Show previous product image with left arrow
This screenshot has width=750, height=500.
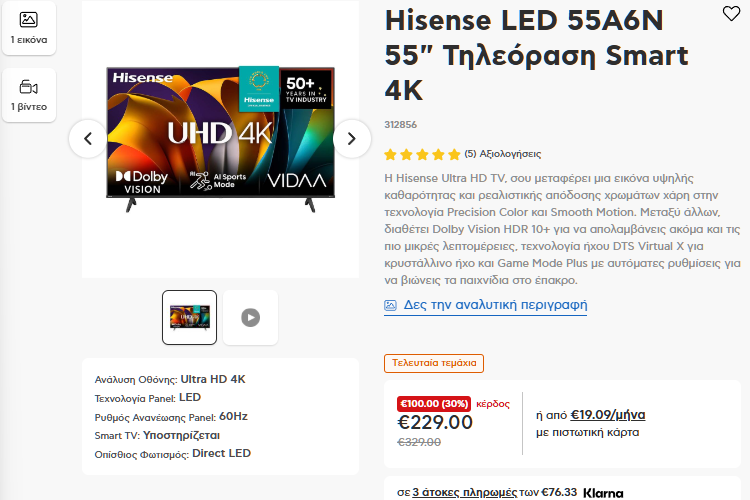[x=88, y=139]
